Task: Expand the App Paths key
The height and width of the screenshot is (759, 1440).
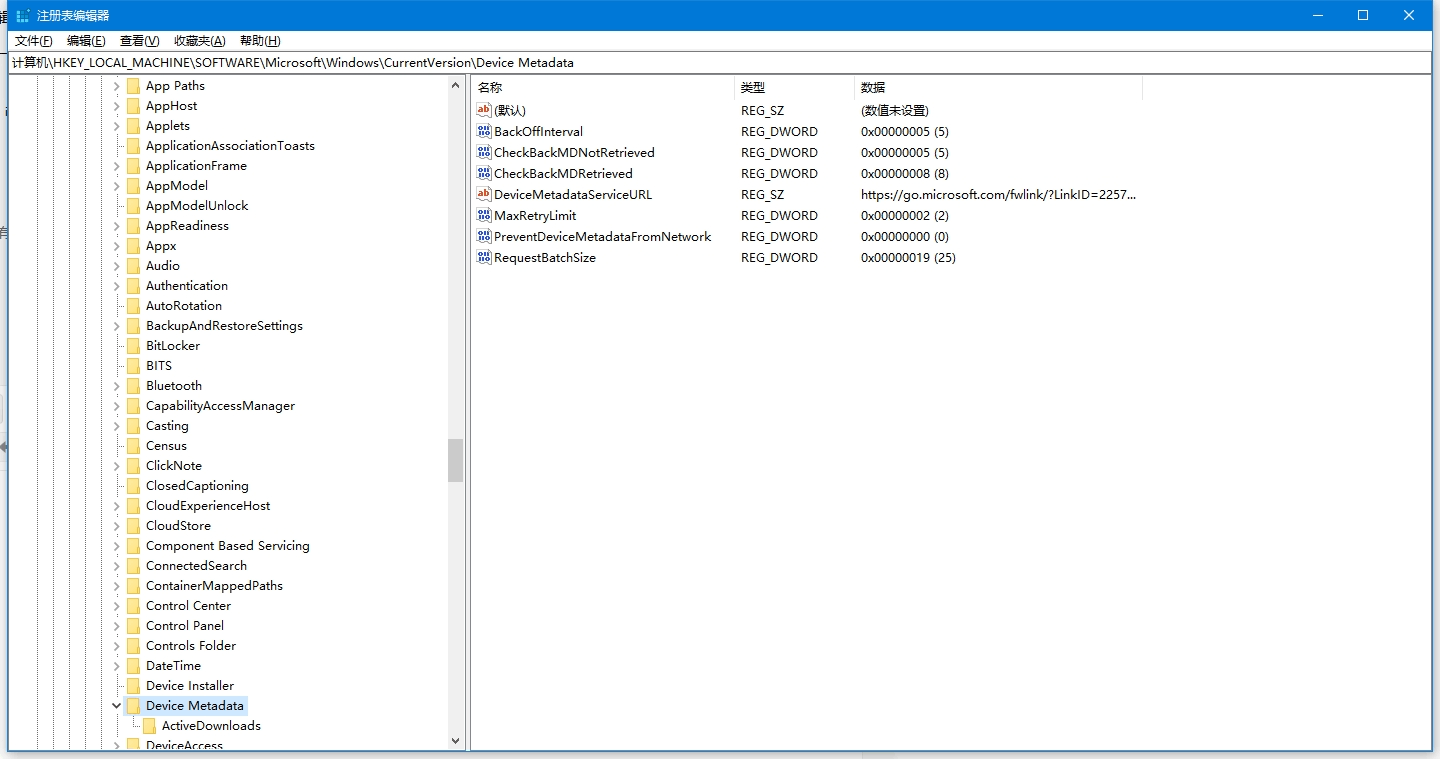Action: [x=117, y=86]
